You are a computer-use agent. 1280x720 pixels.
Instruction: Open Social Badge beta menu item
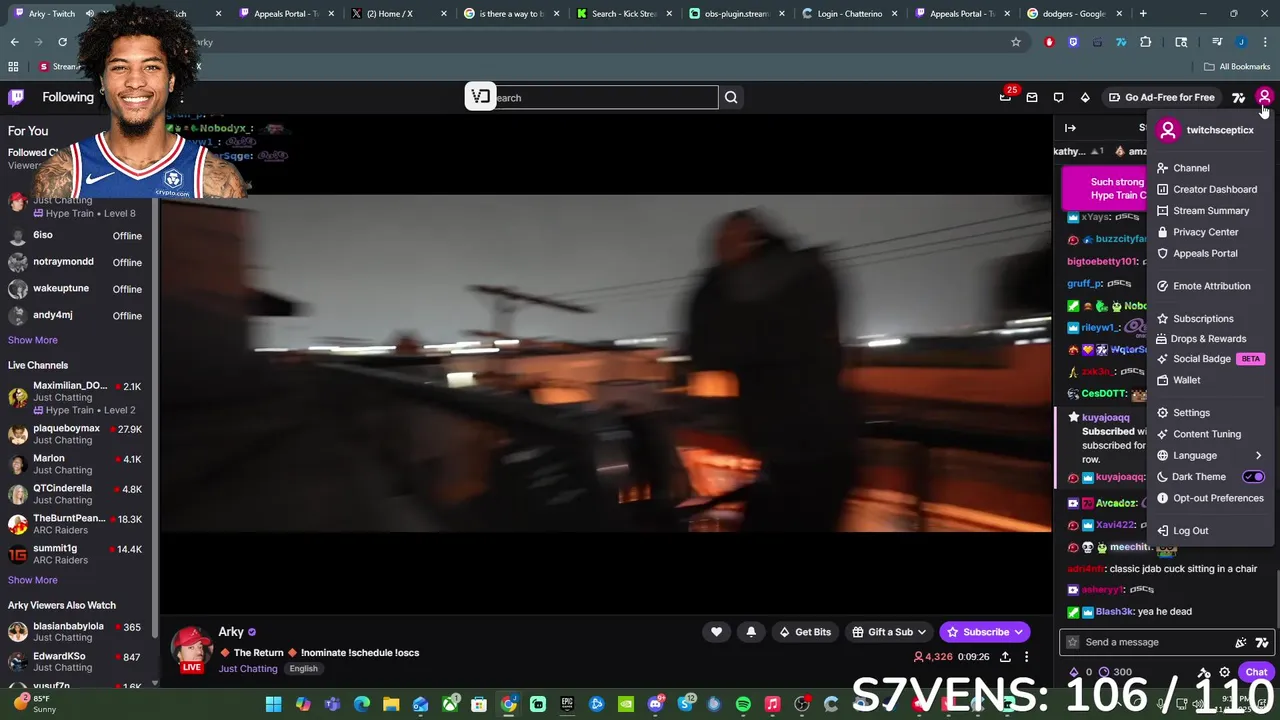(1211, 359)
